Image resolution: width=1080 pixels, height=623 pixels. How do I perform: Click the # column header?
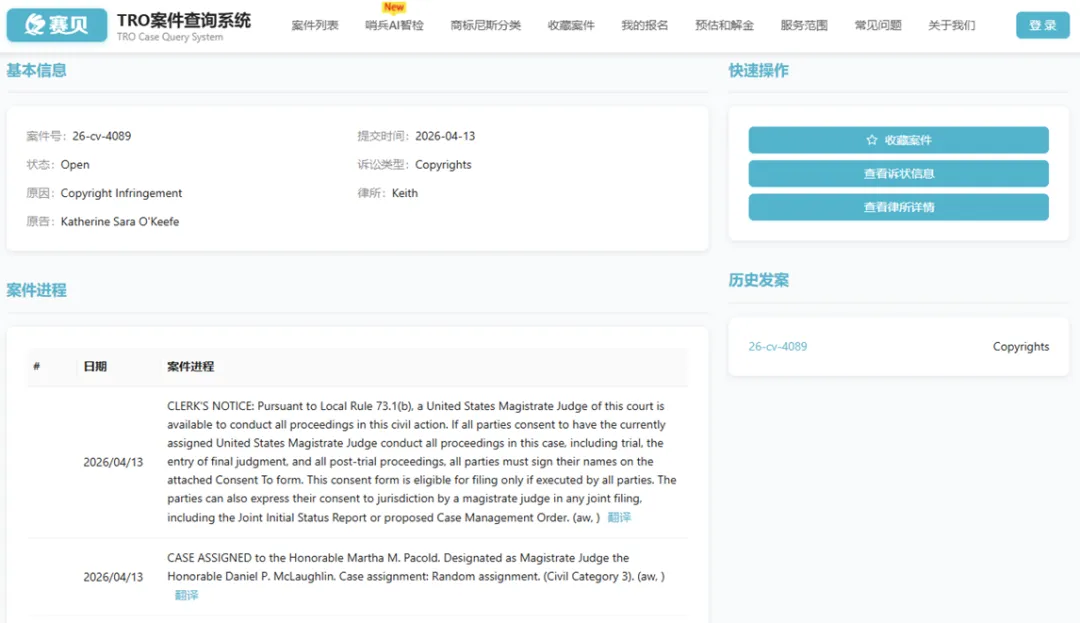[37, 366]
